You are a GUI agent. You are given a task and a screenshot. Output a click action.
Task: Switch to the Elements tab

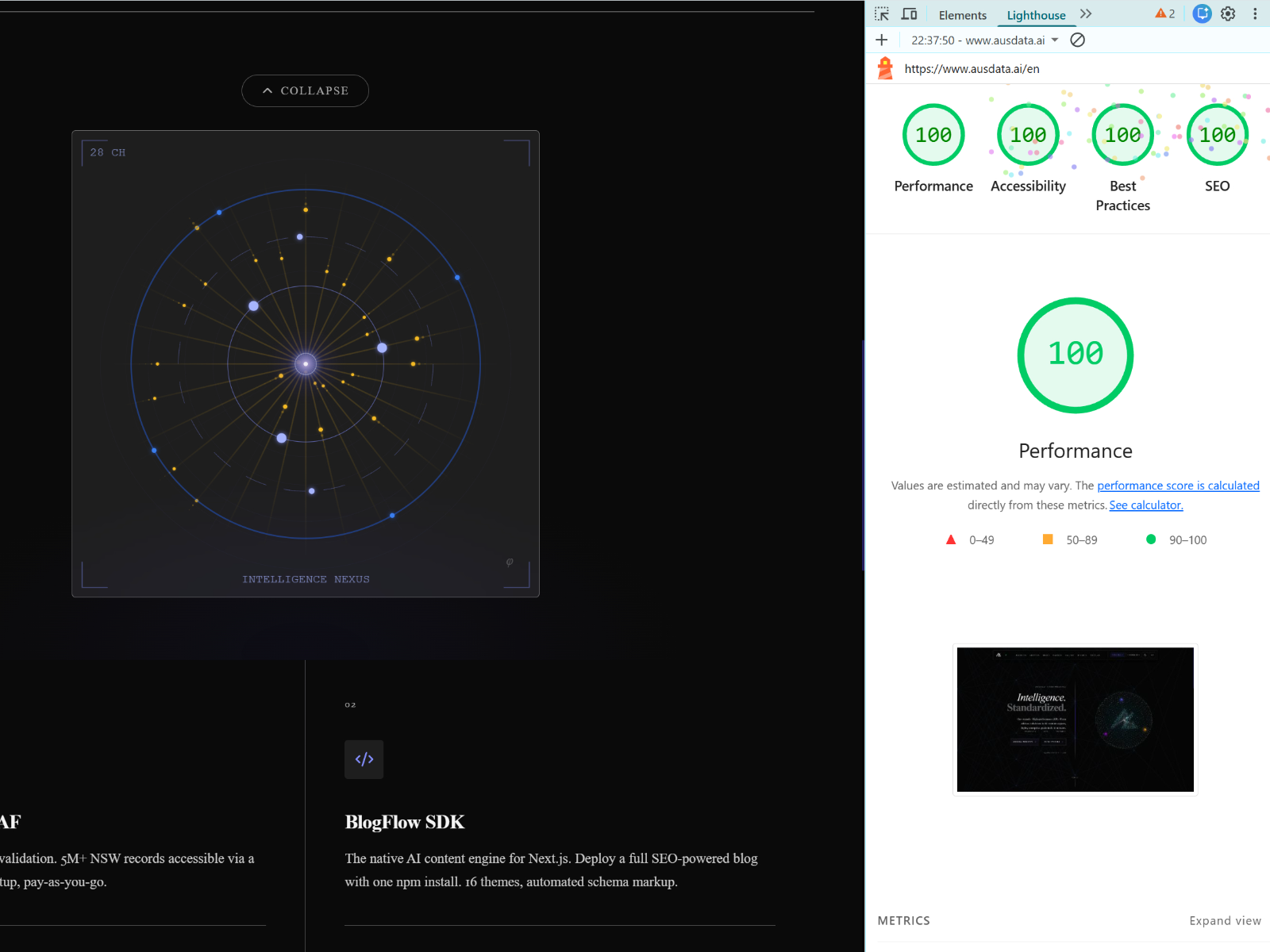click(x=962, y=15)
